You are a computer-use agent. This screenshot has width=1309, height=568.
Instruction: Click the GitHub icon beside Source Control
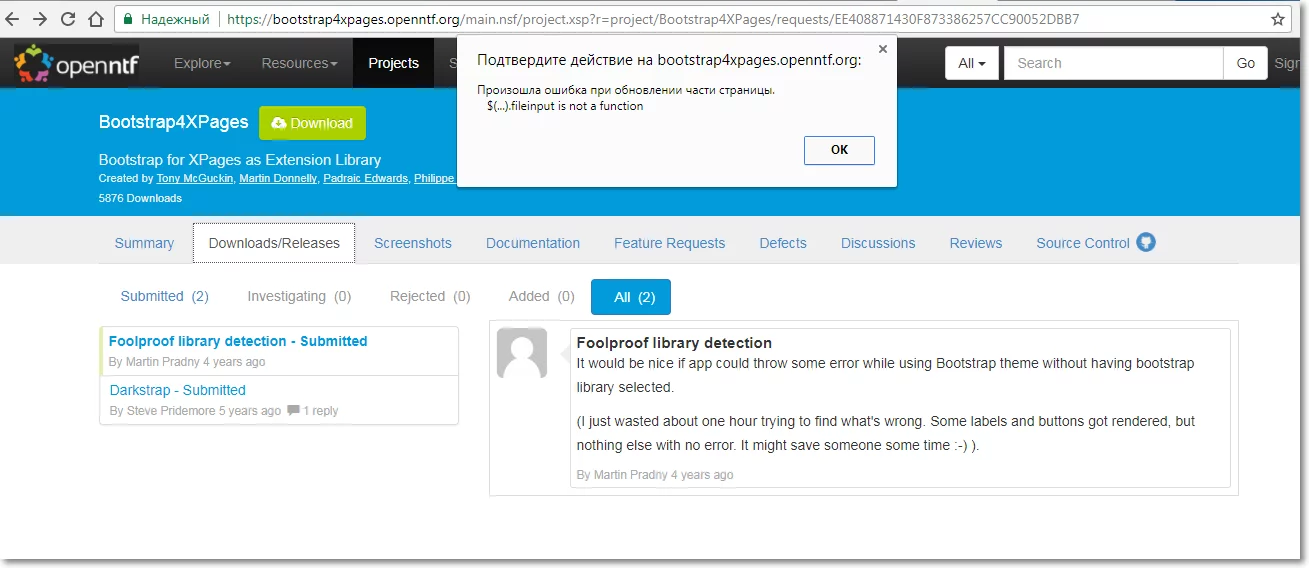coord(1146,242)
